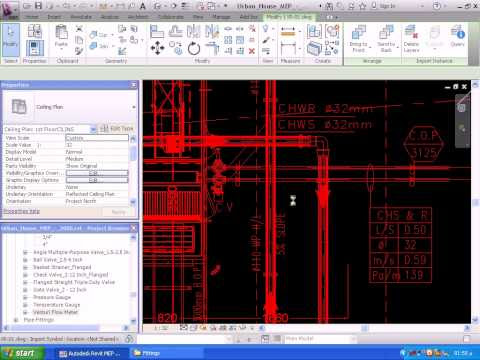
Task: Click Bring to Front icon
Action: pos(359,39)
